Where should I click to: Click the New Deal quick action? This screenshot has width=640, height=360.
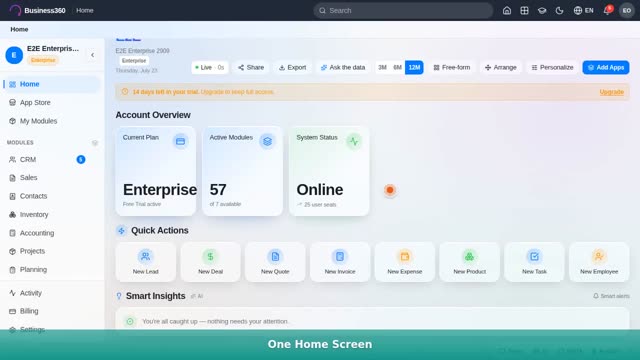[210, 262]
